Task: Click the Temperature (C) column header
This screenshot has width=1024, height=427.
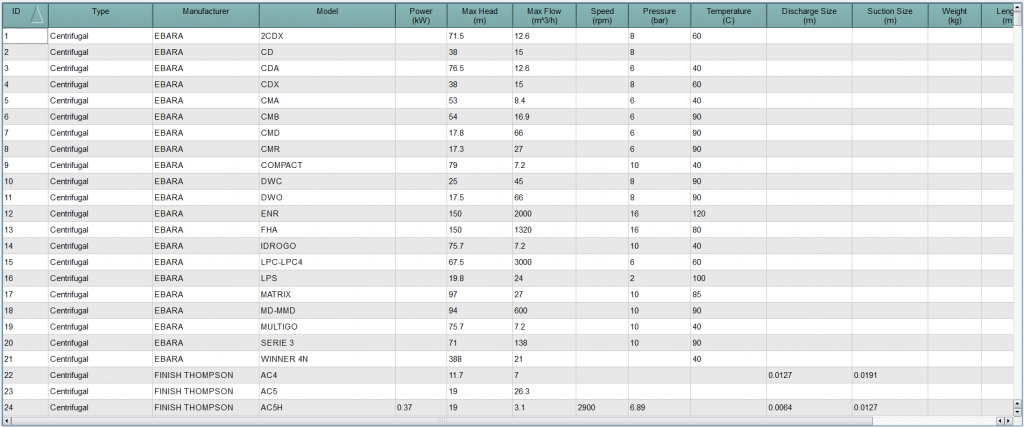Action: [727, 14]
